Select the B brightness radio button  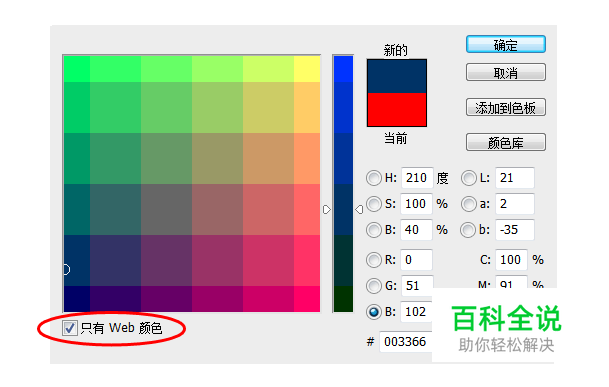(374, 230)
